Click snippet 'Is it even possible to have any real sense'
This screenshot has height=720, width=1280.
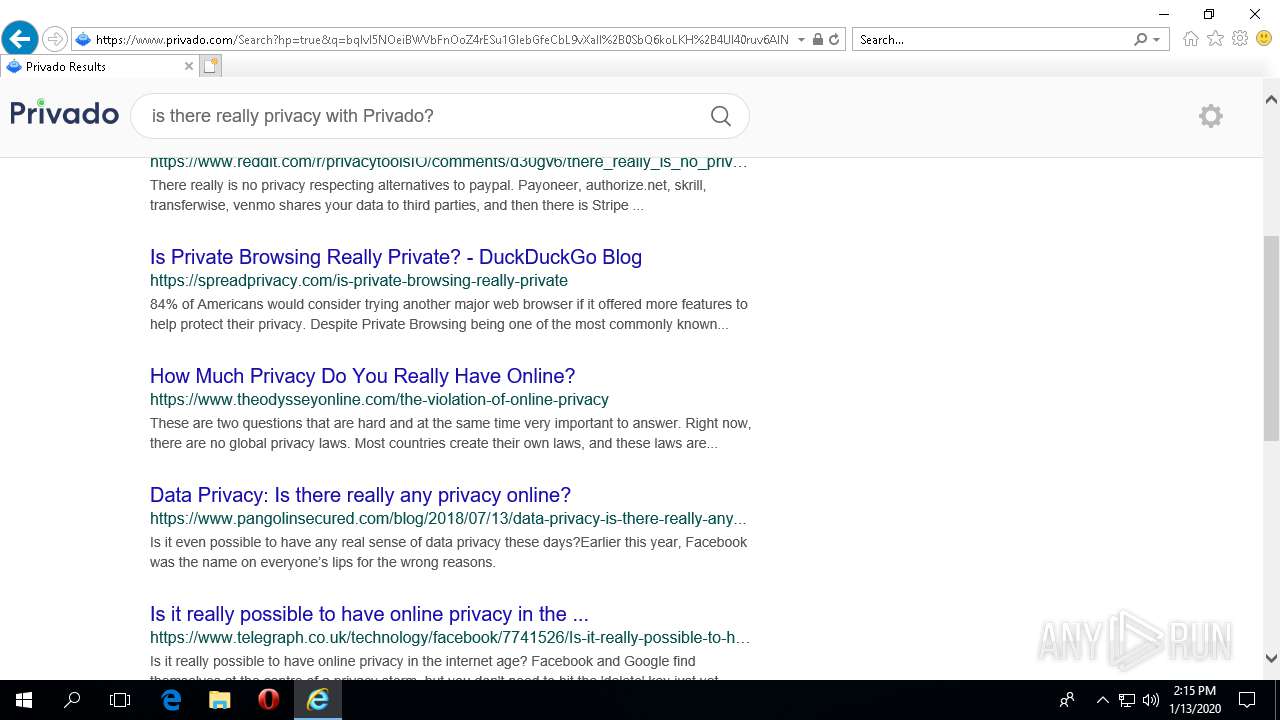point(449,552)
